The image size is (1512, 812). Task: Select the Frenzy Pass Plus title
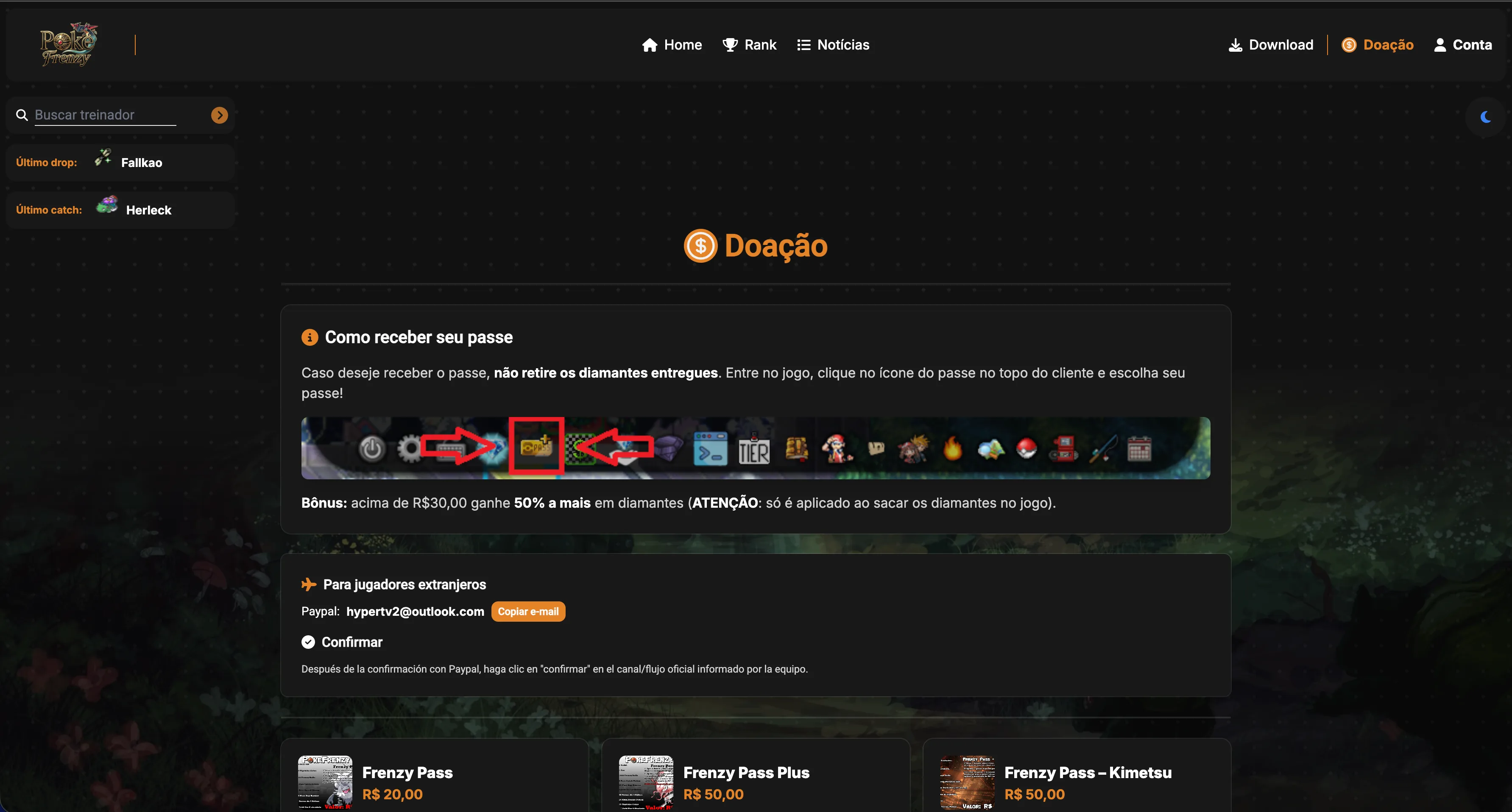pyautogui.click(x=746, y=773)
